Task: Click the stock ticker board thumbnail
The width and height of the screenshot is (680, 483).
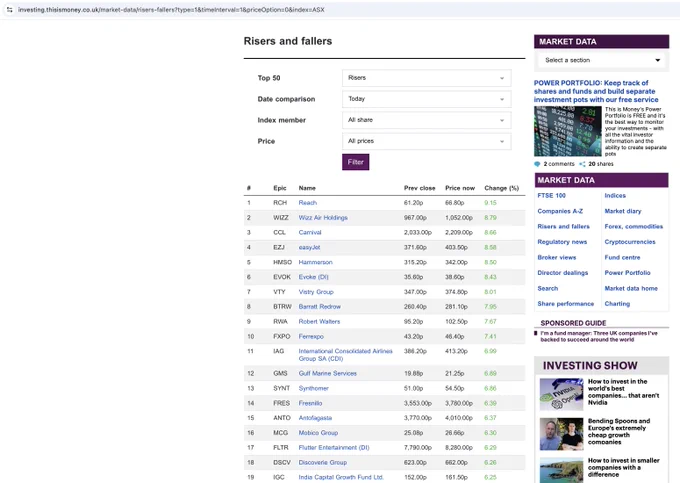Action: click(x=568, y=131)
